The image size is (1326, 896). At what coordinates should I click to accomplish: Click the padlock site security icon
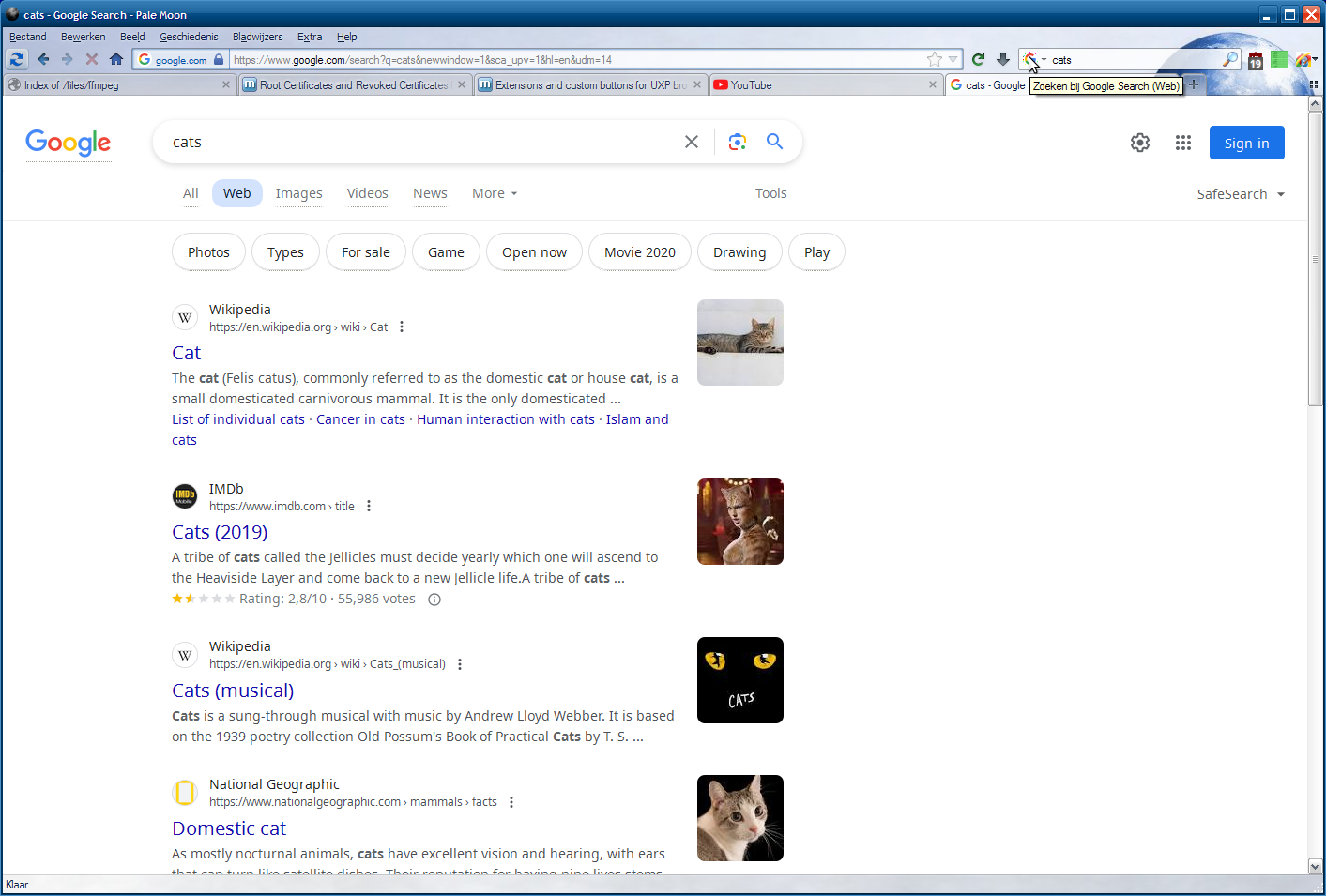[x=219, y=59]
